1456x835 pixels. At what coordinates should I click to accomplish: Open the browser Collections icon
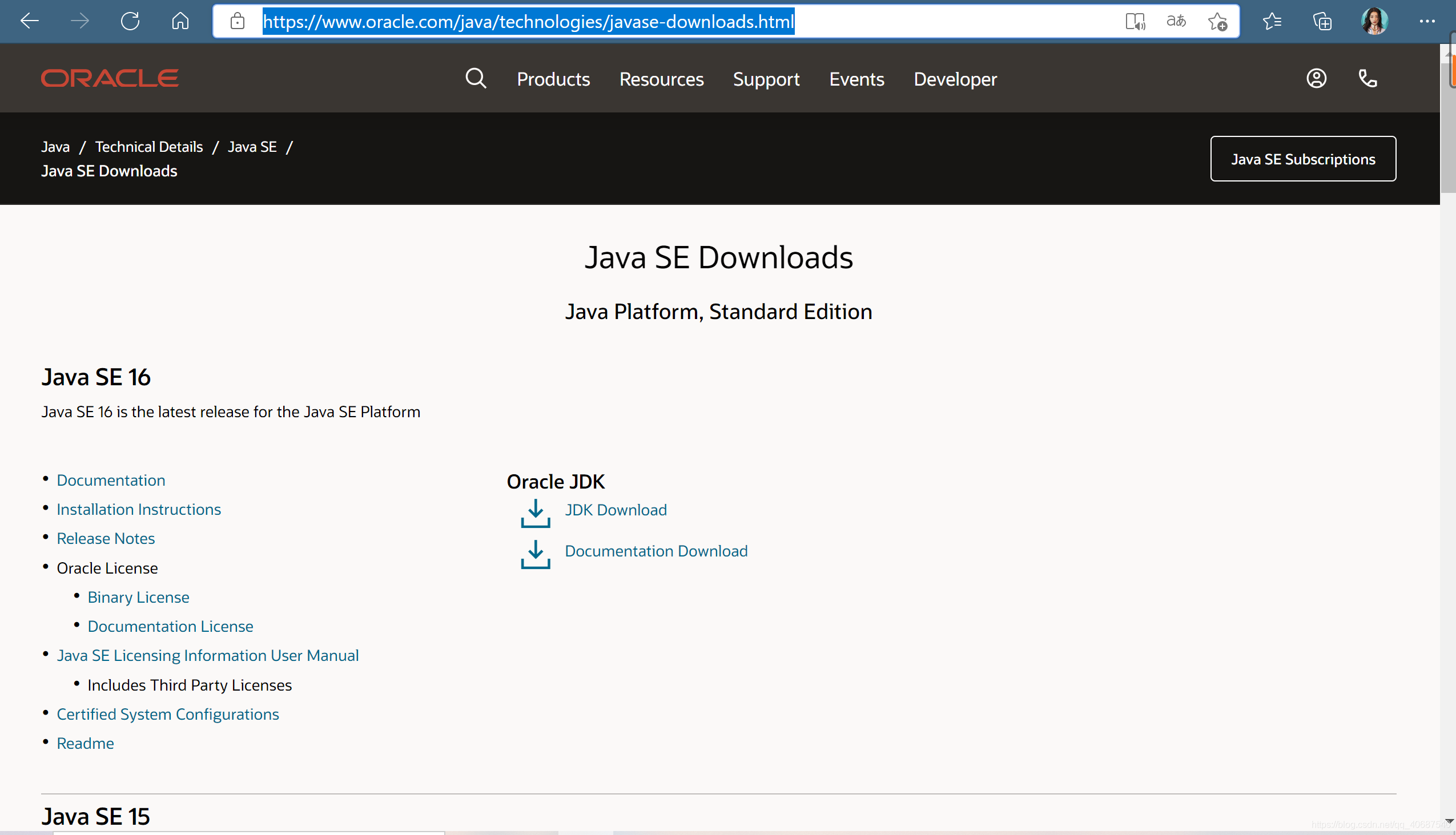point(1322,22)
